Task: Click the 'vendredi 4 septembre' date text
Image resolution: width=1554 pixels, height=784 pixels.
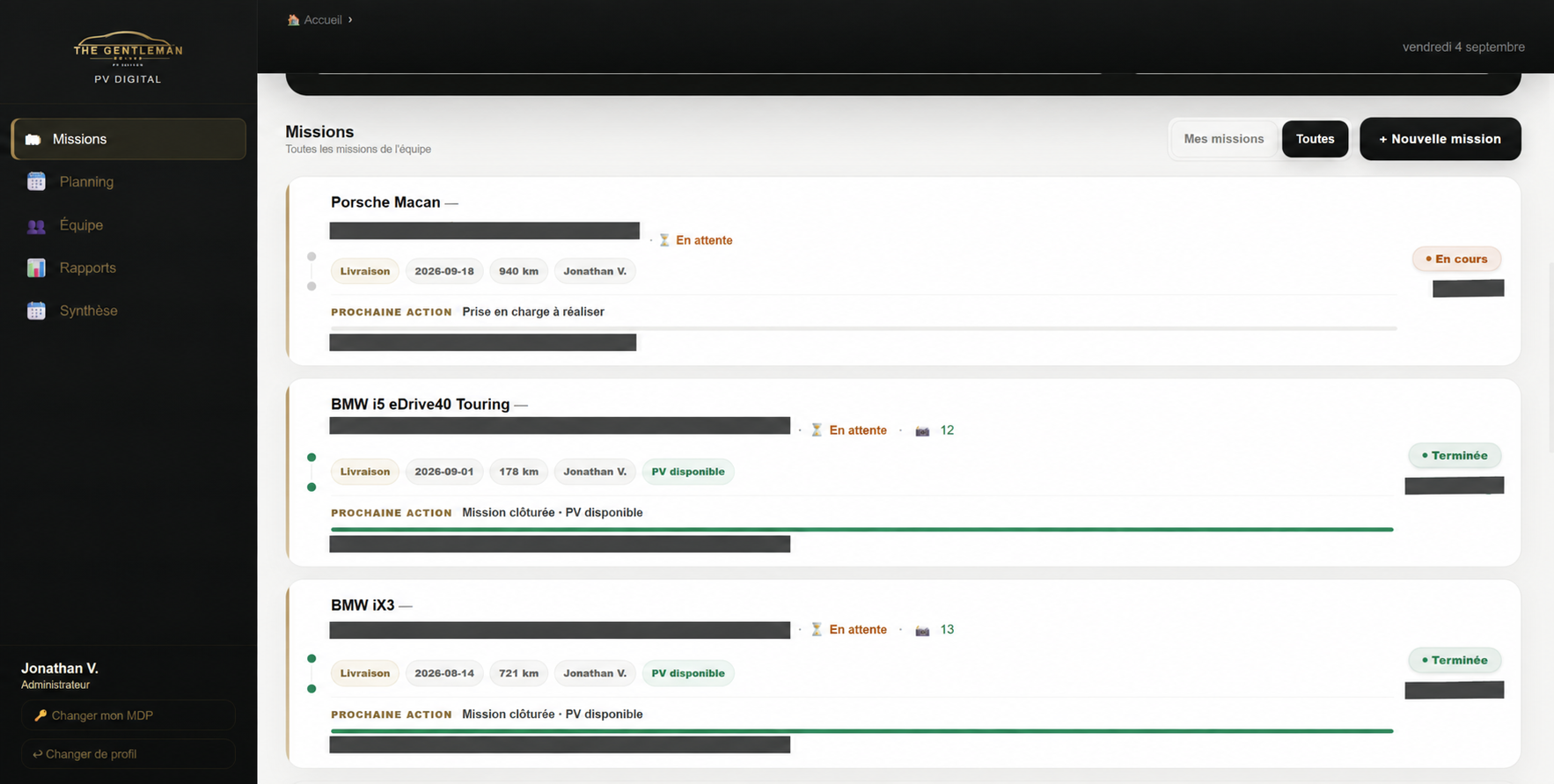Action: point(1463,47)
